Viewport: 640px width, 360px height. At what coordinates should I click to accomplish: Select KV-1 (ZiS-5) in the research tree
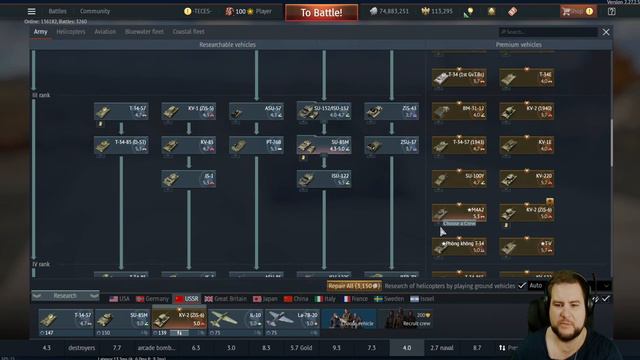(189, 111)
